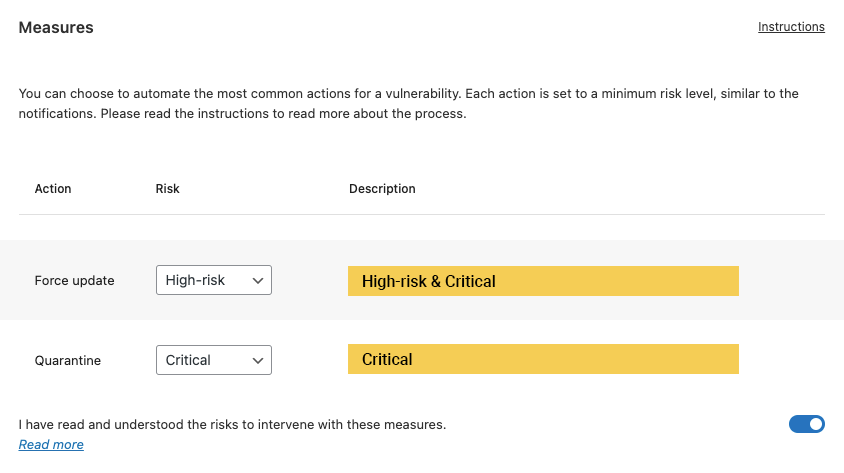Click the Action column header
The height and width of the screenshot is (473, 844).
pyautogui.click(x=53, y=189)
